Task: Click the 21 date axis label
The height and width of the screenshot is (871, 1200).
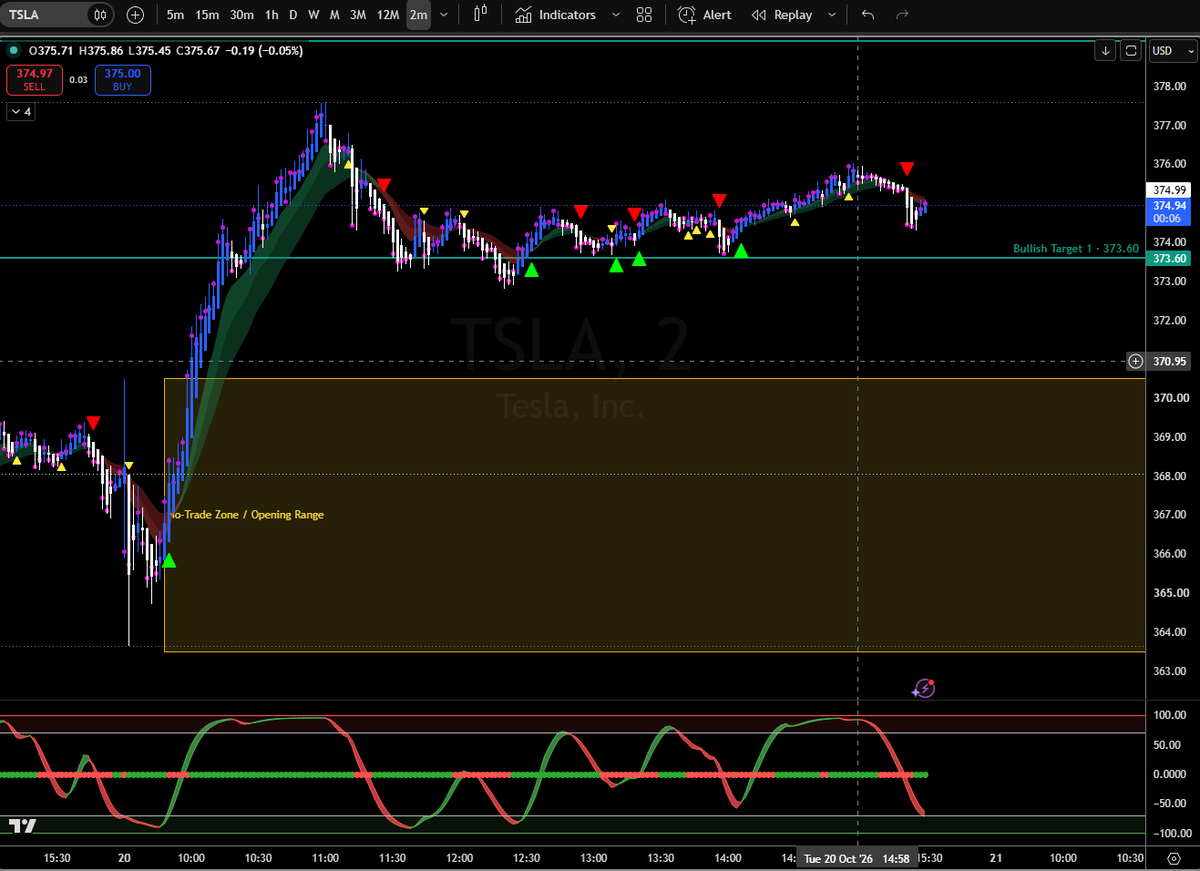Action: click(x=996, y=858)
